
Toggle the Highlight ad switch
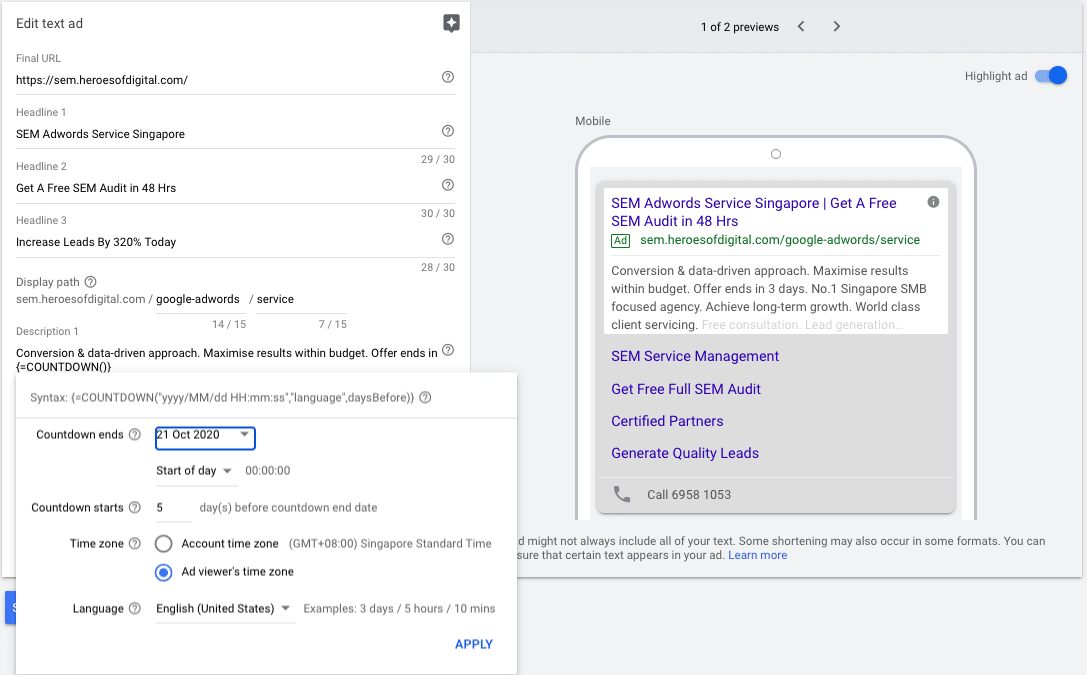[x=1051, y=76]
